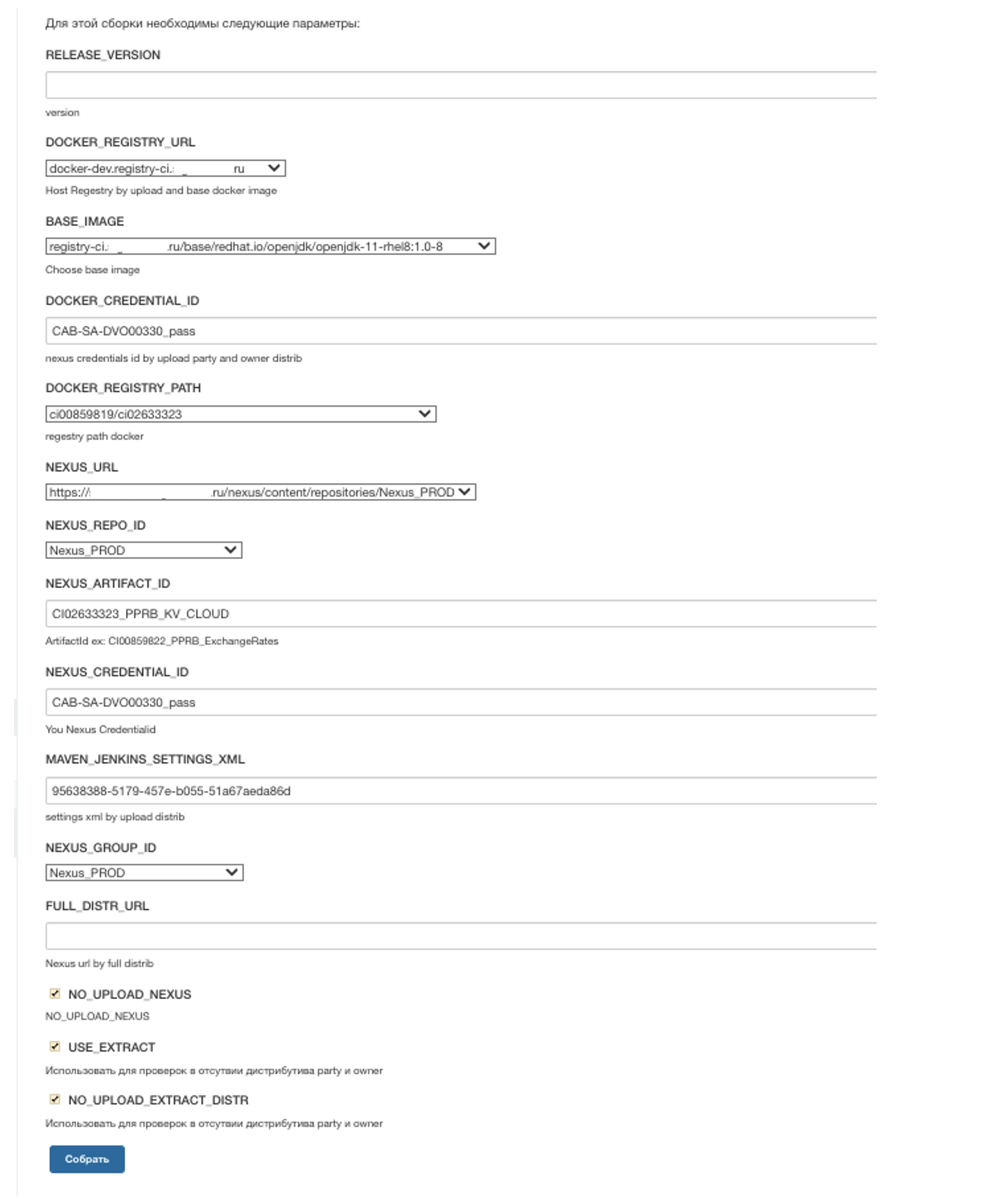Focus the DOCKER_CREDENTIAL_ID input field
This screenshot has height=1204, width=997.
click(460, 331)
